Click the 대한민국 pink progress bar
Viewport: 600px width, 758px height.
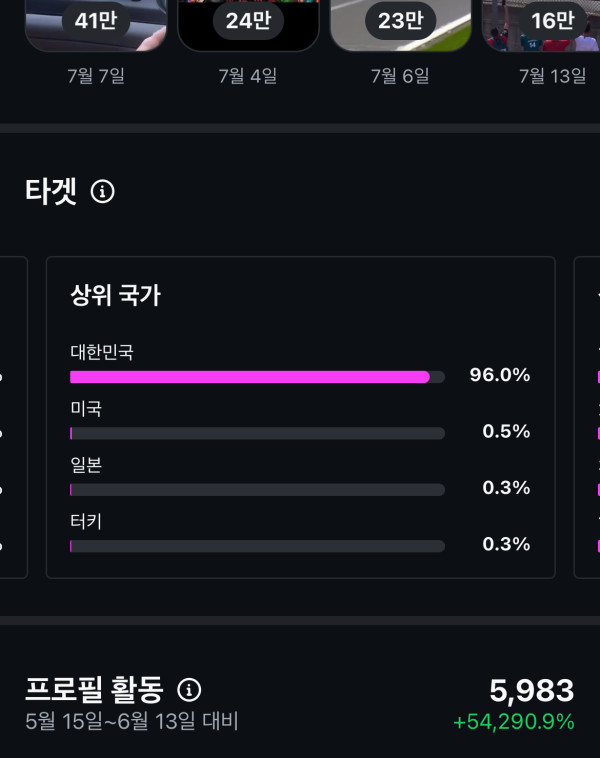(250, 377)
